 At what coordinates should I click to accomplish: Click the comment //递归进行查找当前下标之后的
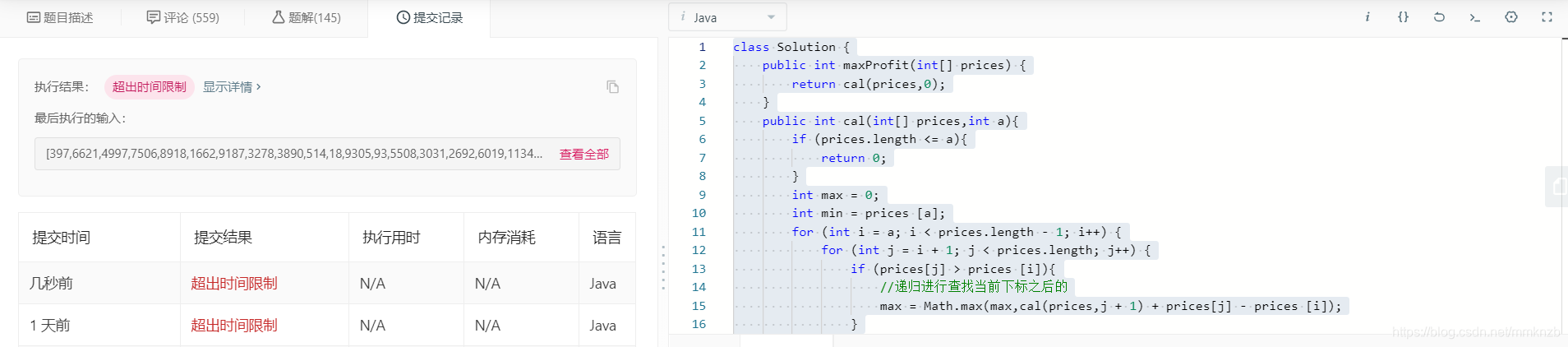(973, 287)
